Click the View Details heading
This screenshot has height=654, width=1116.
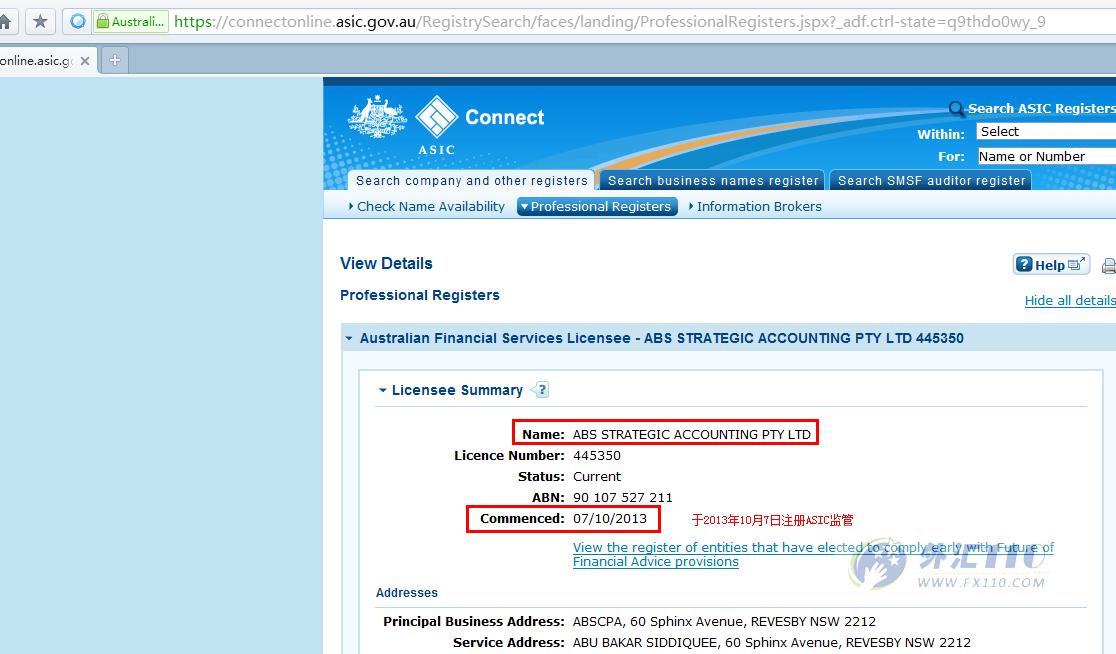(x=386, y=263)
